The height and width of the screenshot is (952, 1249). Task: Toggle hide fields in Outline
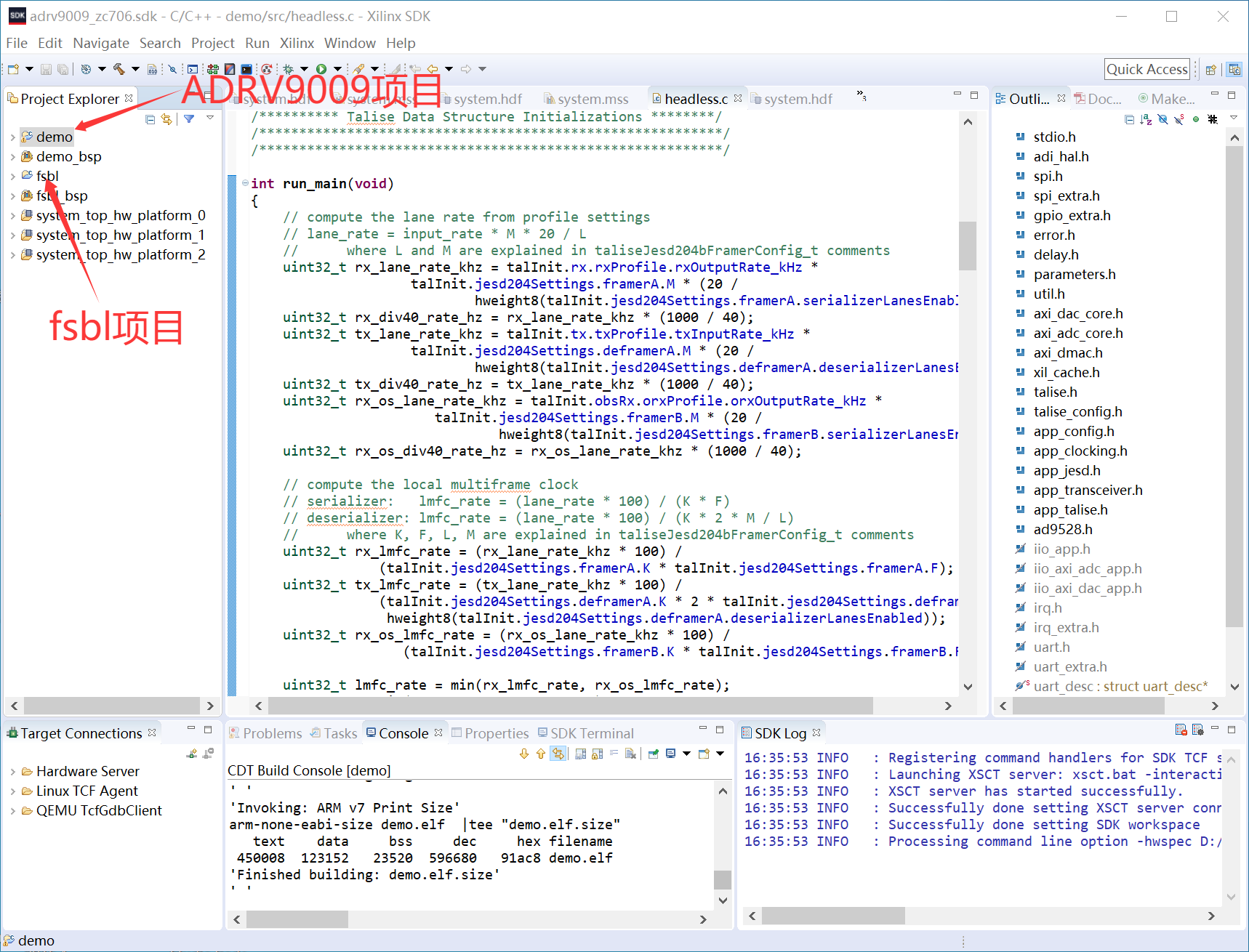tap(1162, 119)
